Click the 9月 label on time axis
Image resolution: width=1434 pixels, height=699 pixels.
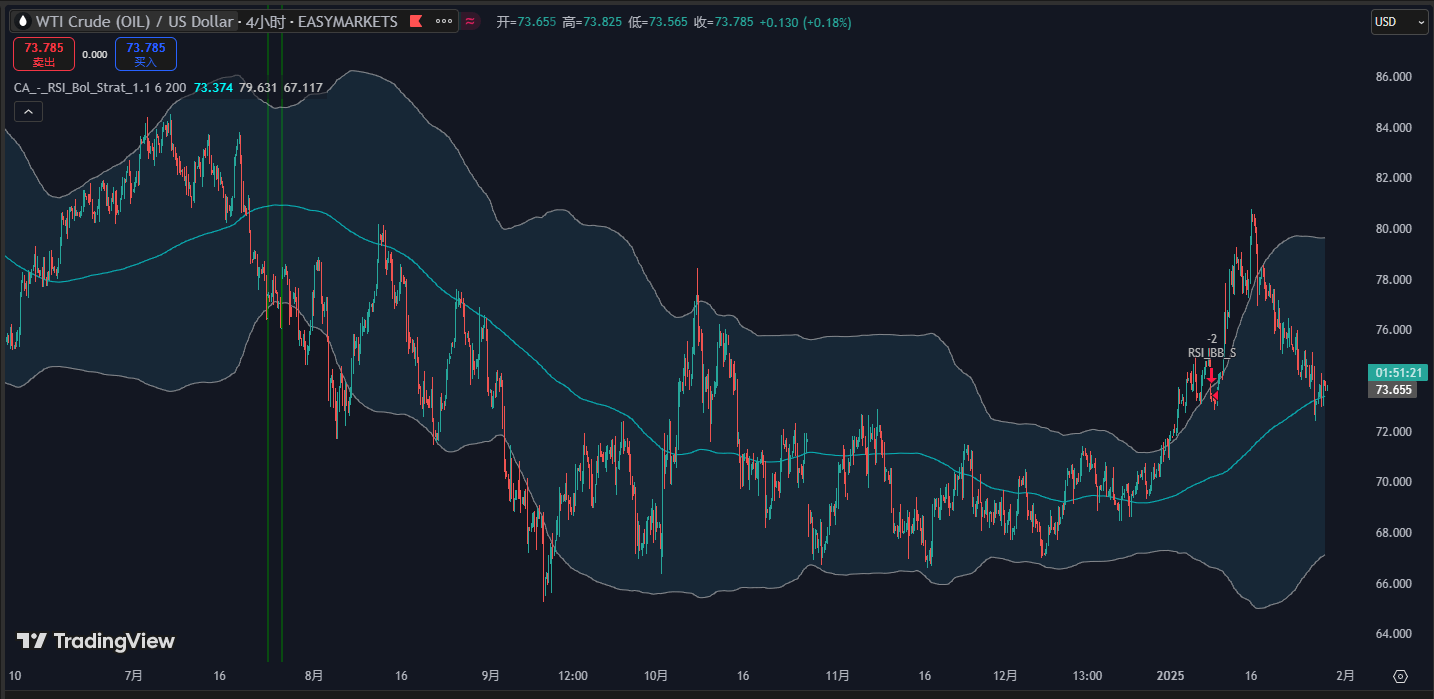(489, 676)
